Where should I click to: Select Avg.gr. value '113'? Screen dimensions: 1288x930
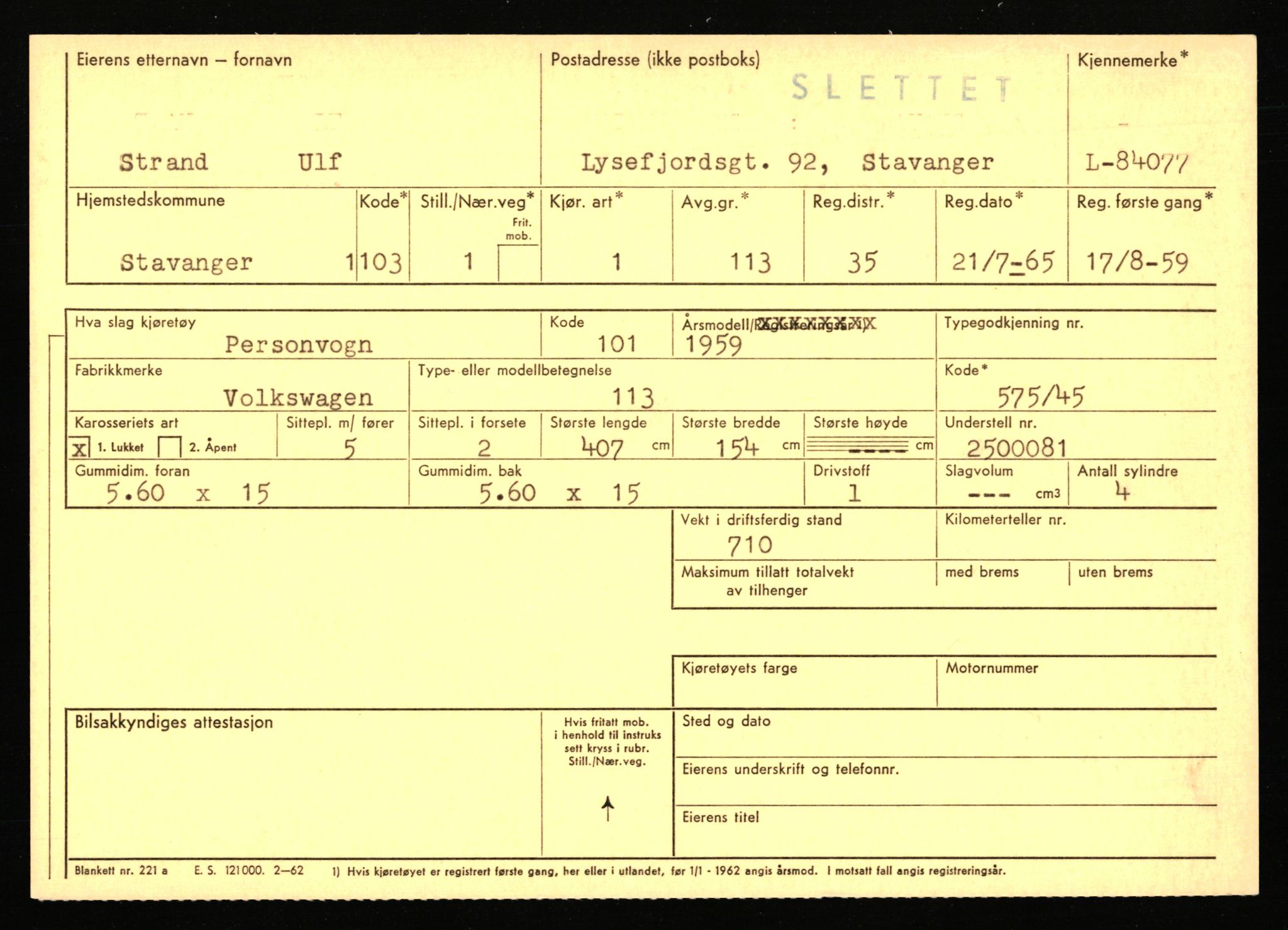point(750,262)
